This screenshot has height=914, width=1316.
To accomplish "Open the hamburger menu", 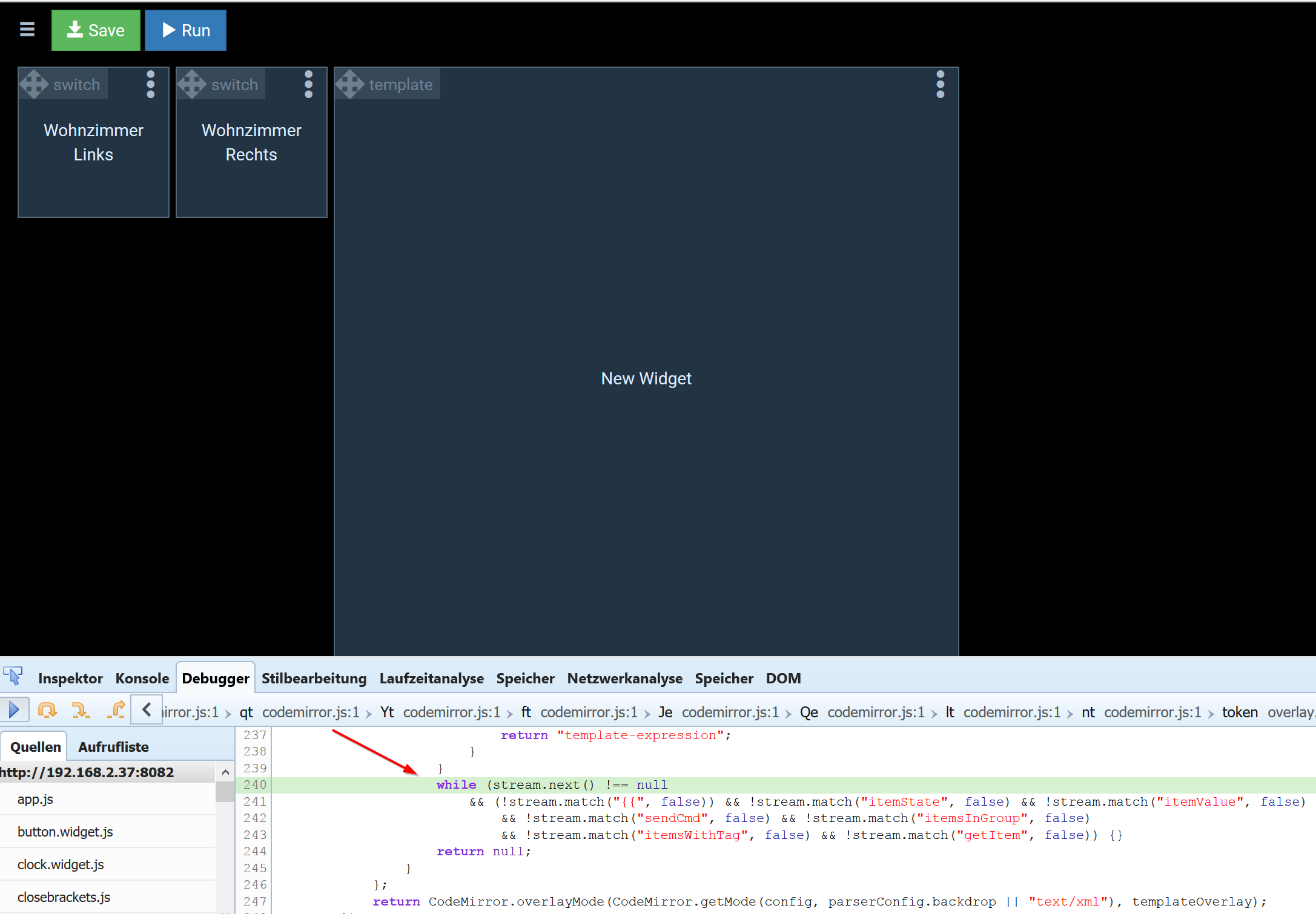I will [27, 30].
